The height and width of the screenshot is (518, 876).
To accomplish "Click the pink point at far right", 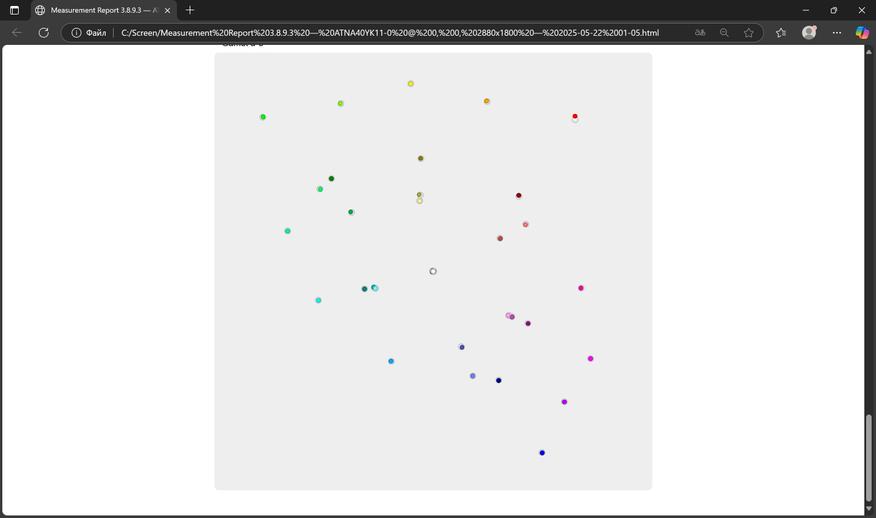I will click(581, 288).
